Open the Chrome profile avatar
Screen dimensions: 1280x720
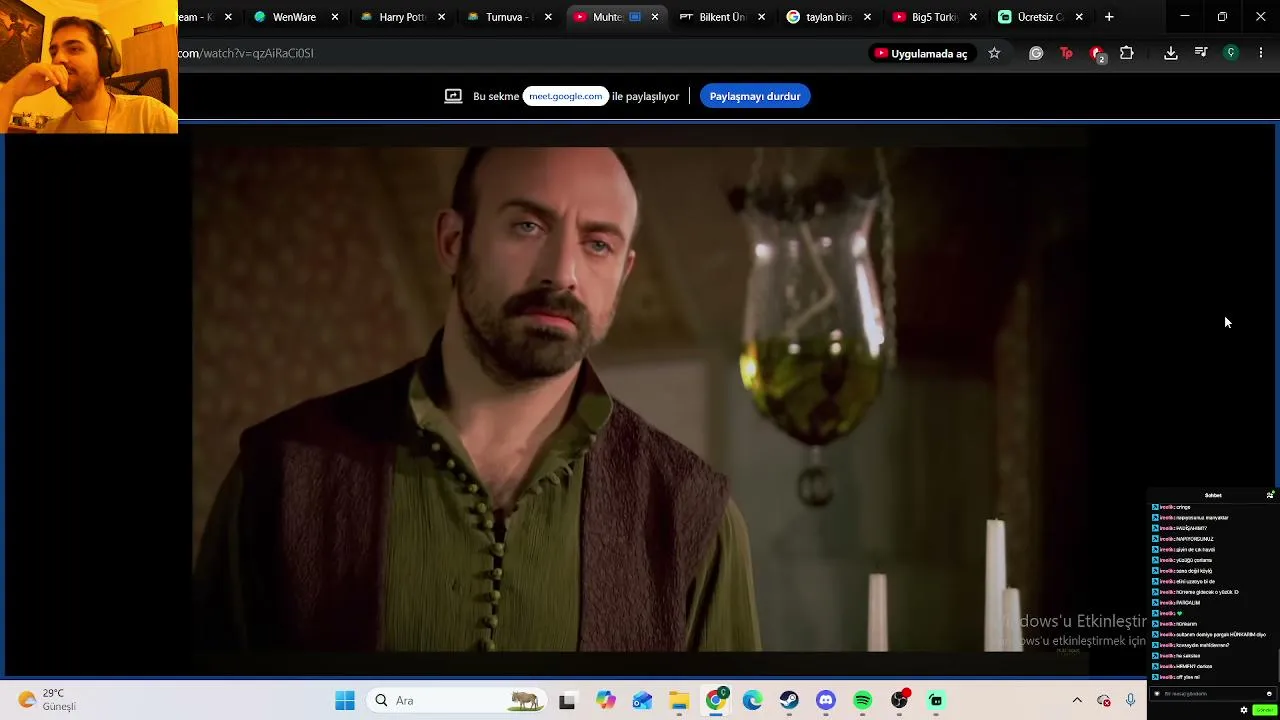coord(1231,53)
